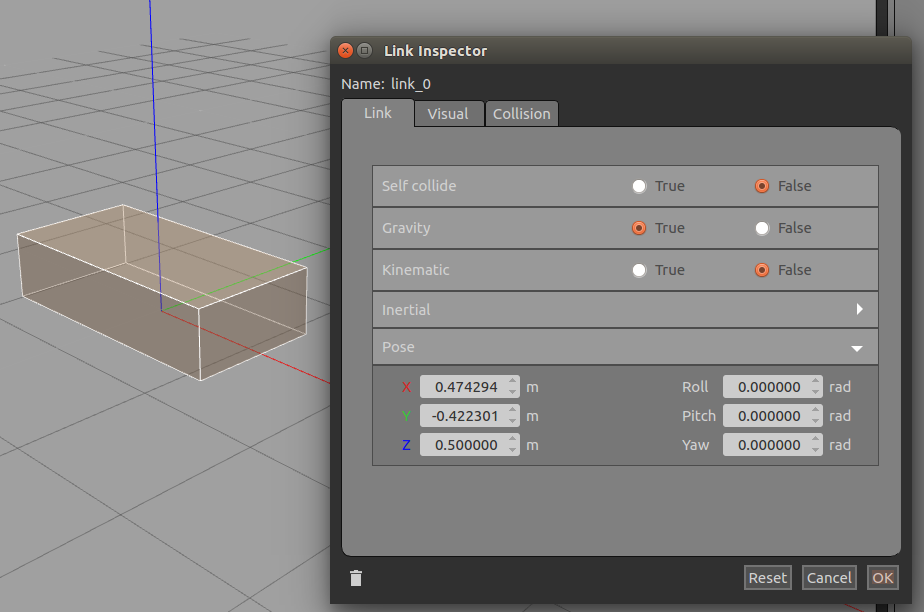Disable Gravity by selecting False

click(x=762, y=228)
